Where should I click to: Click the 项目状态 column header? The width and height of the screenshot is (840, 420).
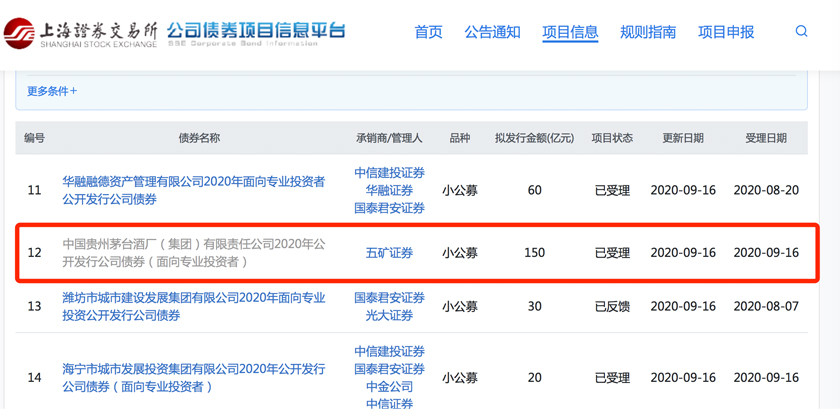pyautogui.click(x=612, y=138)
